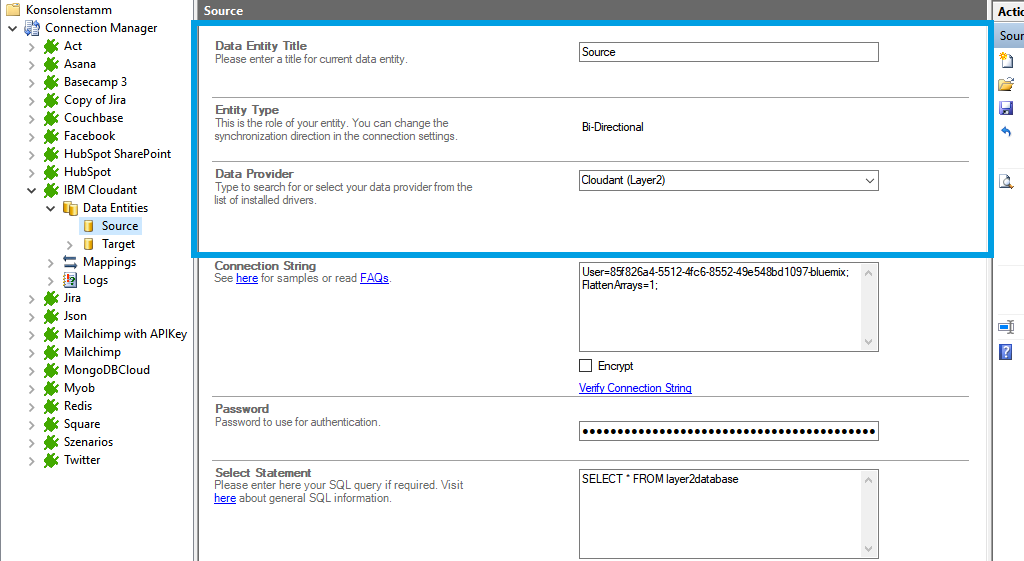
Task: Click inside the Password field
Action: [728, 432]
